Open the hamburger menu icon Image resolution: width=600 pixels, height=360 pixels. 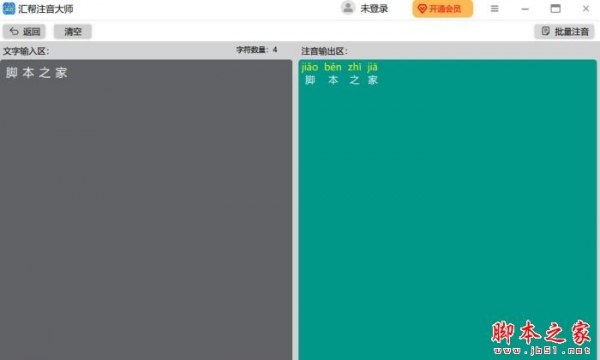click(494, 8)
